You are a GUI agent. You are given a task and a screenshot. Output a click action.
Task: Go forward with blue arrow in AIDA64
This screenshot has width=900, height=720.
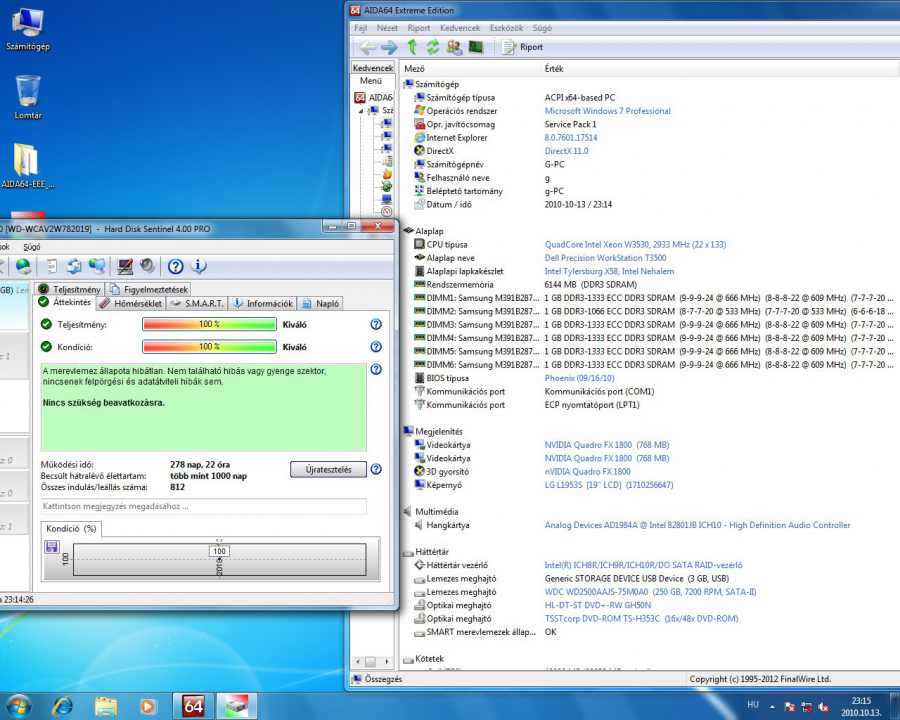pyautogui.click(x=389, y=47)
